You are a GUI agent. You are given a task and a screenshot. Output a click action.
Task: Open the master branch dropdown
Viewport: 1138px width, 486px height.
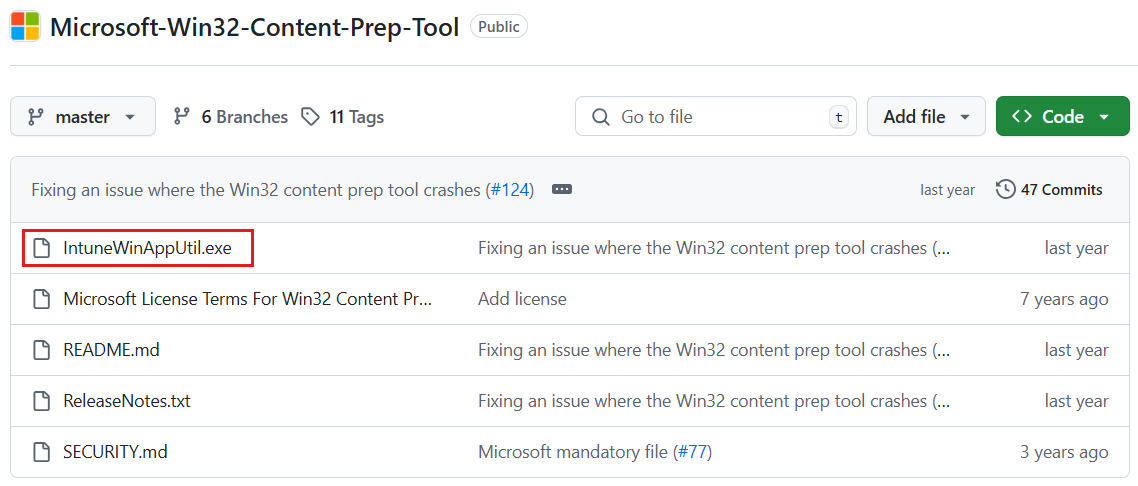[x=83, y=117]
